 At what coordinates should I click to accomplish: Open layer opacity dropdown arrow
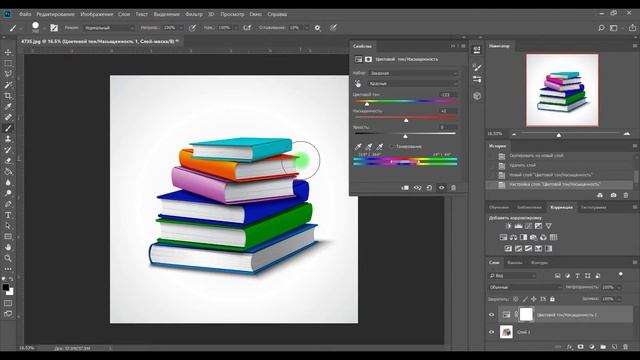pyautogui.click(x=619, y=287)
